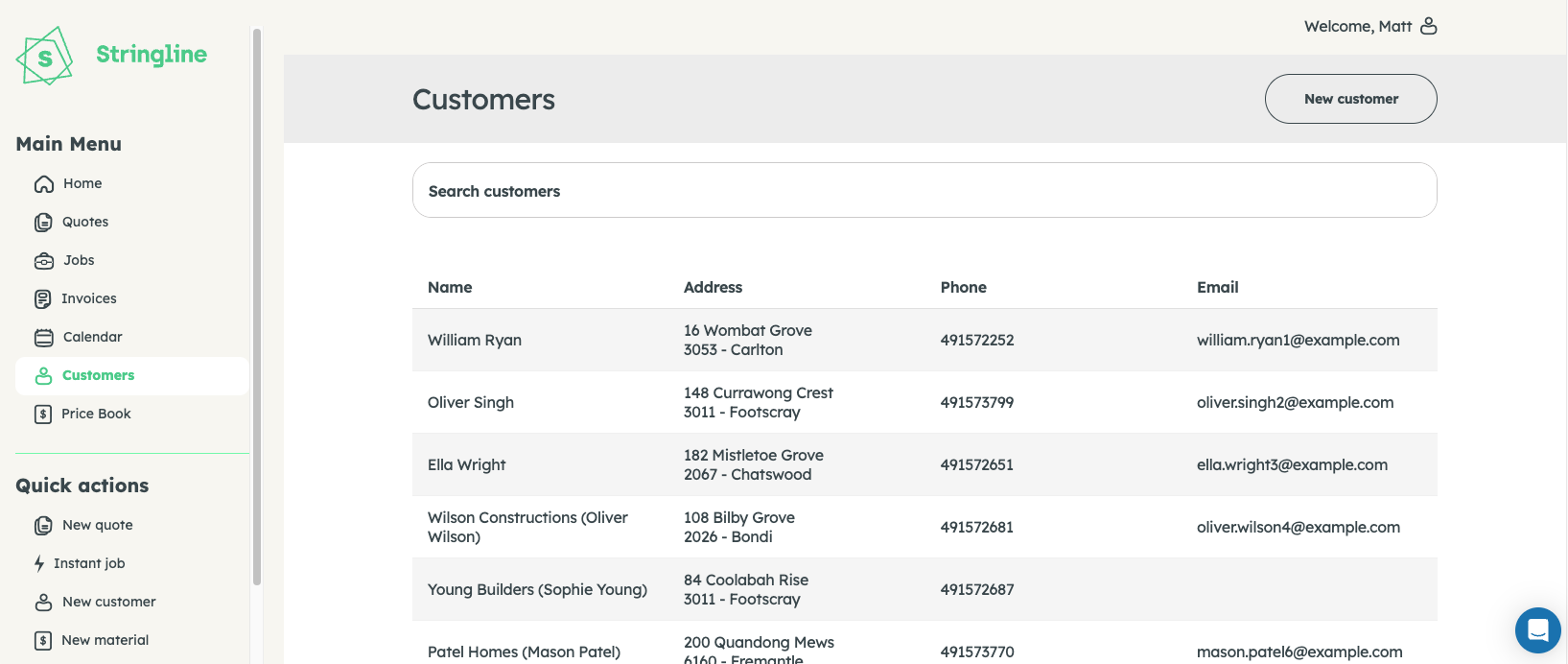The width and height of the screenshot is (1568, 664).
Task: Click the Welcome, Matt text
Action: click(1358, 26)
